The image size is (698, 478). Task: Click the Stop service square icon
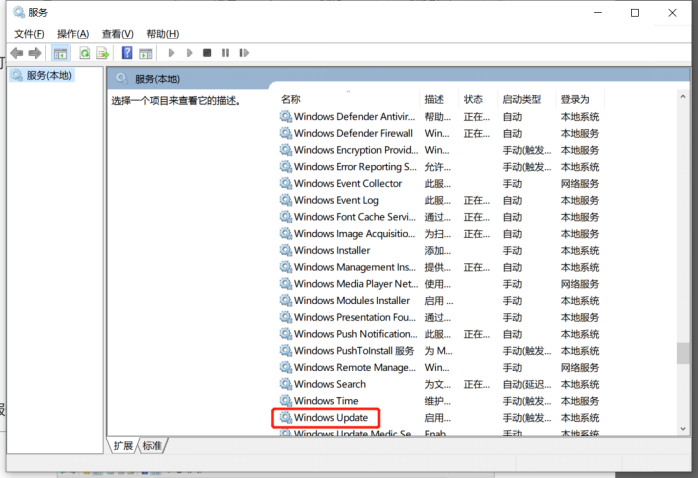coord(207,53)
